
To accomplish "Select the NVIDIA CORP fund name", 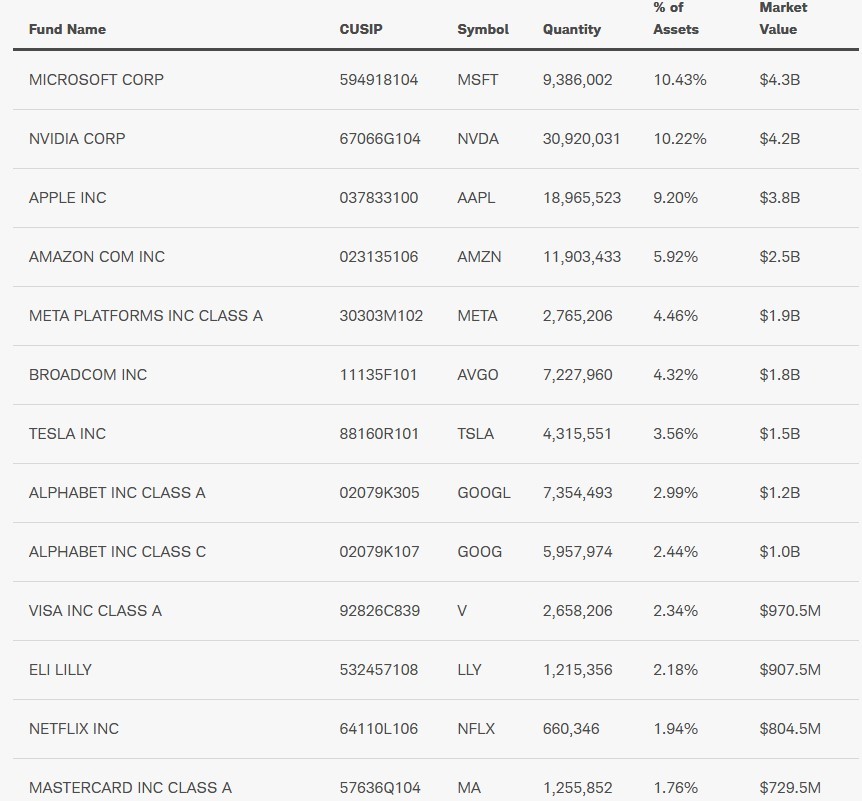I will pos(77,138).
